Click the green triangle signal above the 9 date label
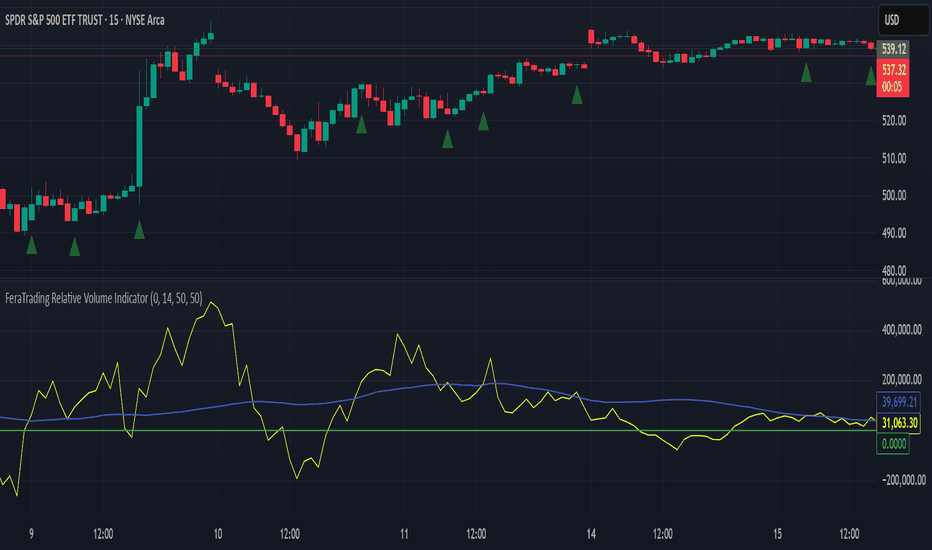932x550 pixels. tap(32, 245)
